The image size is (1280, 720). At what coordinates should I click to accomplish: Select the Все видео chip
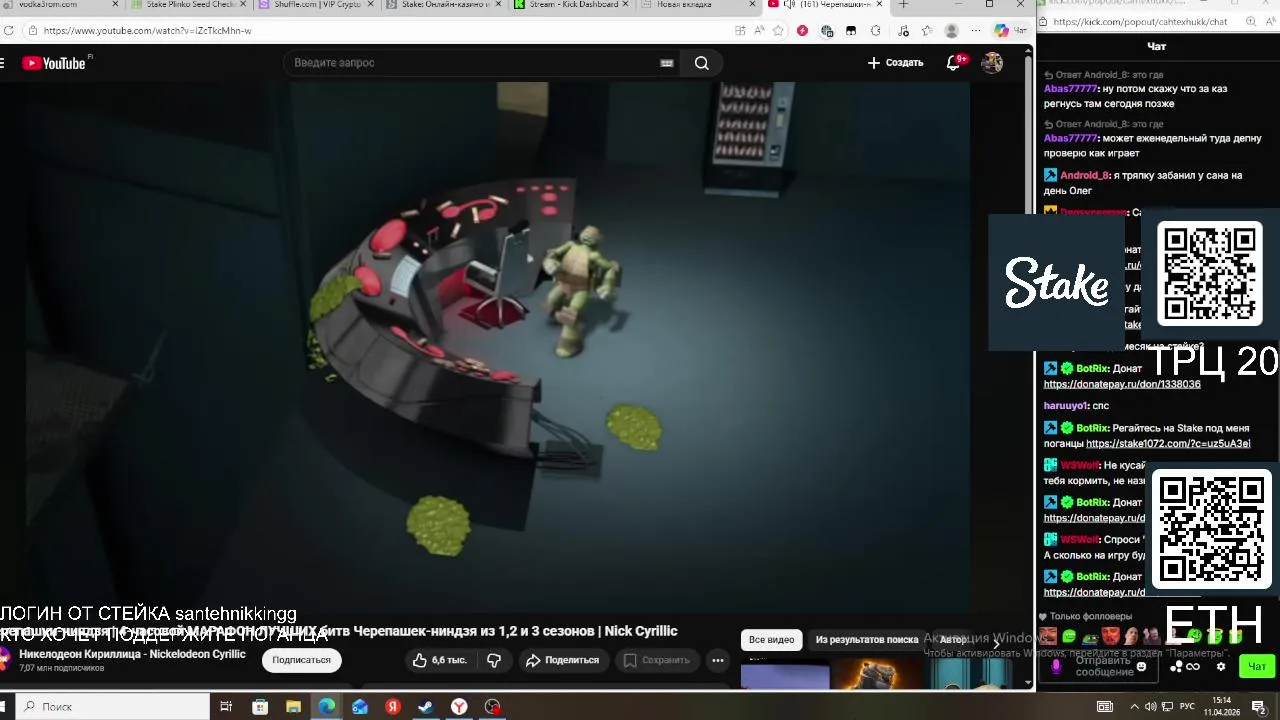coord(771,640)
